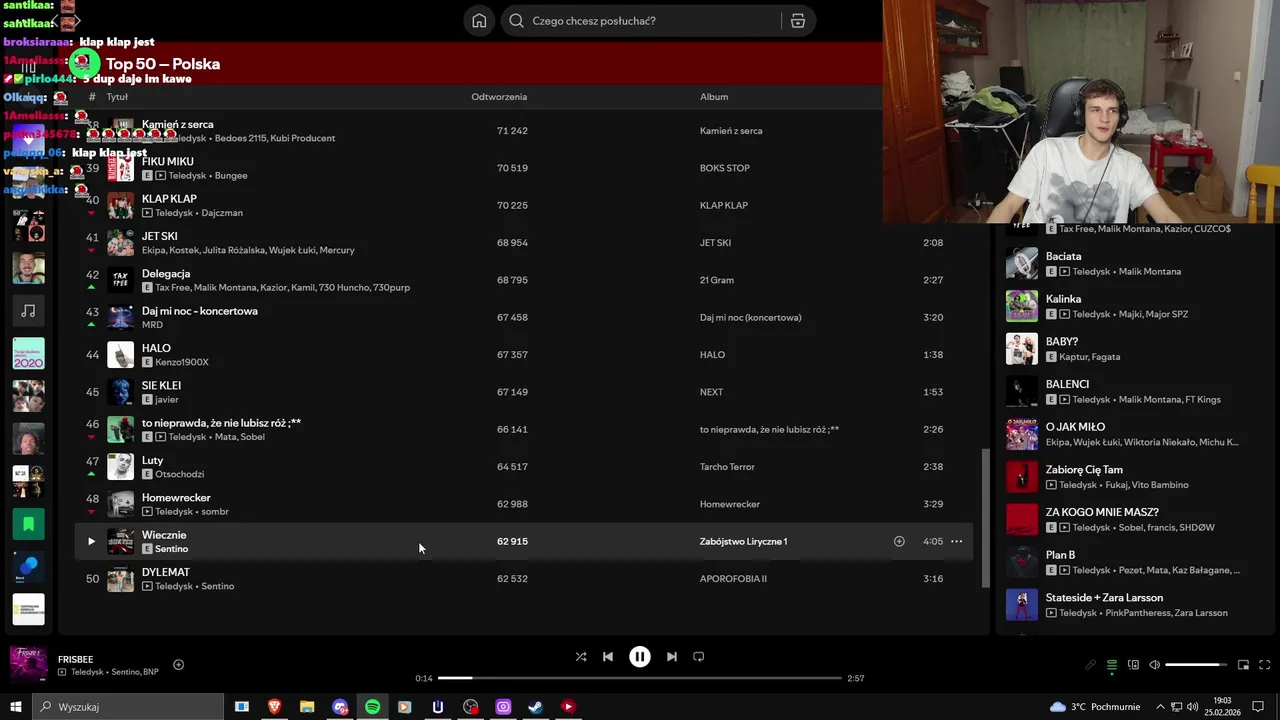
Task: Select the track SIE KLEI by javier
Action: (x=524, y=392)
